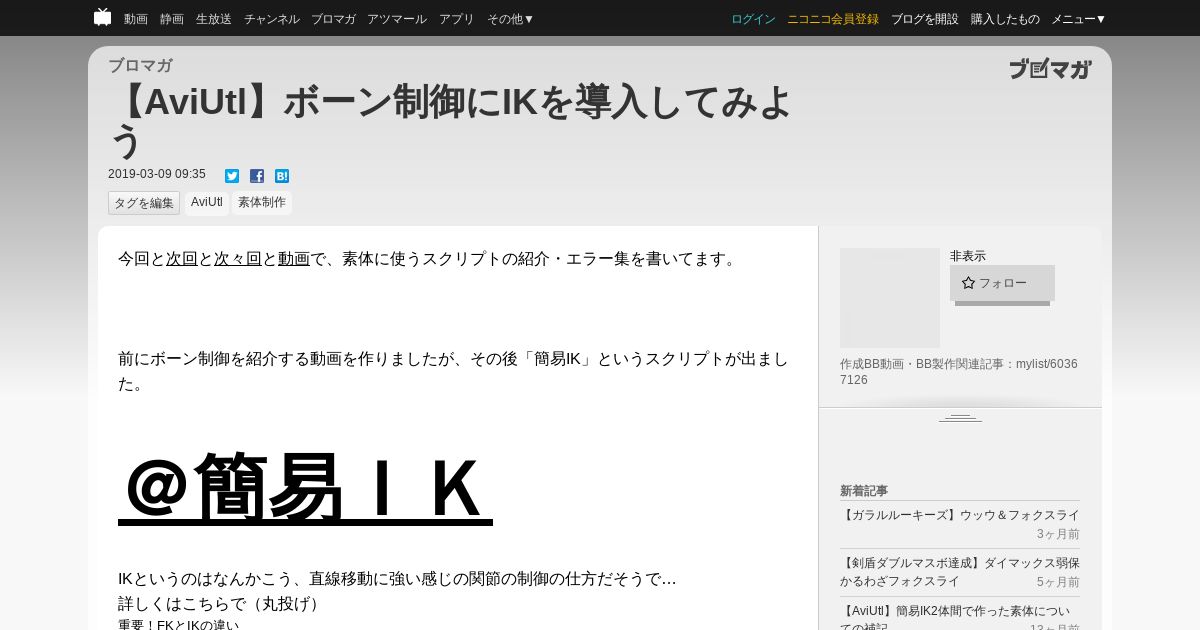The height and width of the screenshot is (630, 1200).
Task: Share article on Twitter
Action: pos(232,176)
